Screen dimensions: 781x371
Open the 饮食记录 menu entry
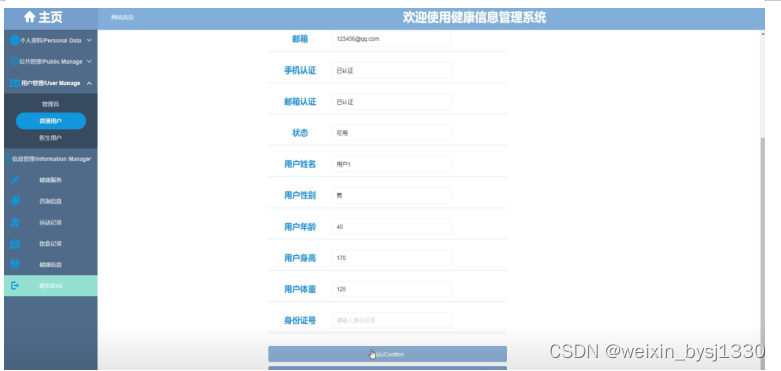pyautogui.click(x=51, y=244)
